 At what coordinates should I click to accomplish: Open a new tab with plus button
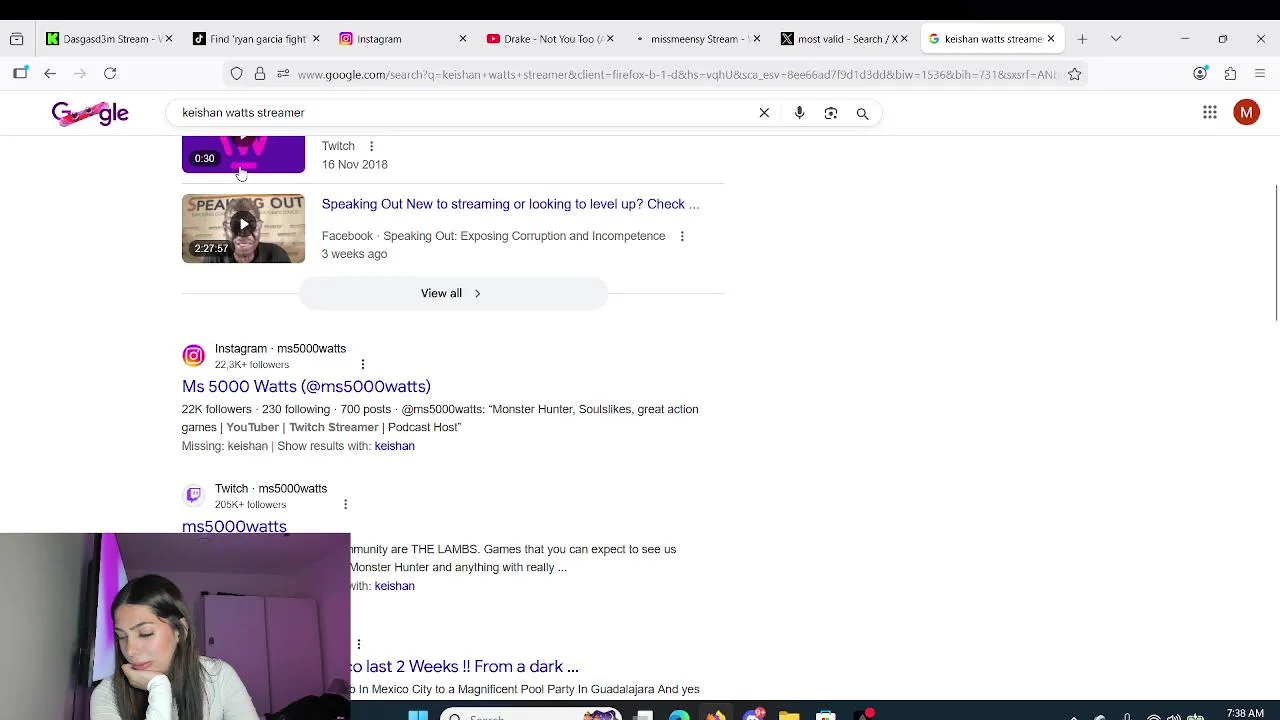(x=1082, y=39)
